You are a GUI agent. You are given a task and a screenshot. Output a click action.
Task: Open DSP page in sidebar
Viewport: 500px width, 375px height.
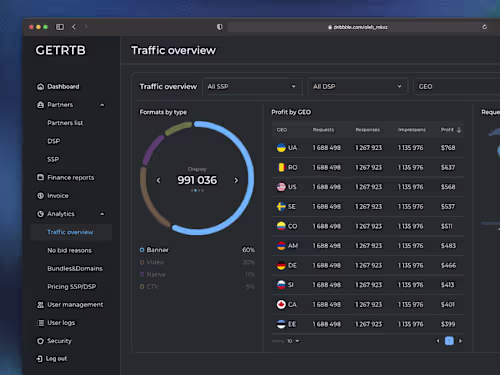coord(54,141)
